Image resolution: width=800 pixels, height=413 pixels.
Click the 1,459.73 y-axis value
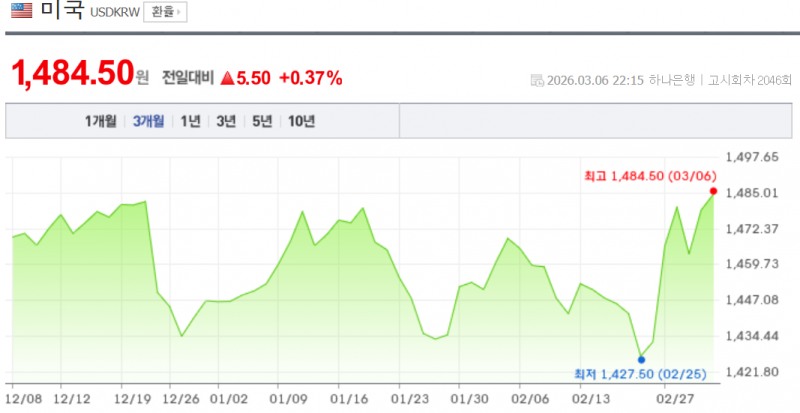pos(753,264)
